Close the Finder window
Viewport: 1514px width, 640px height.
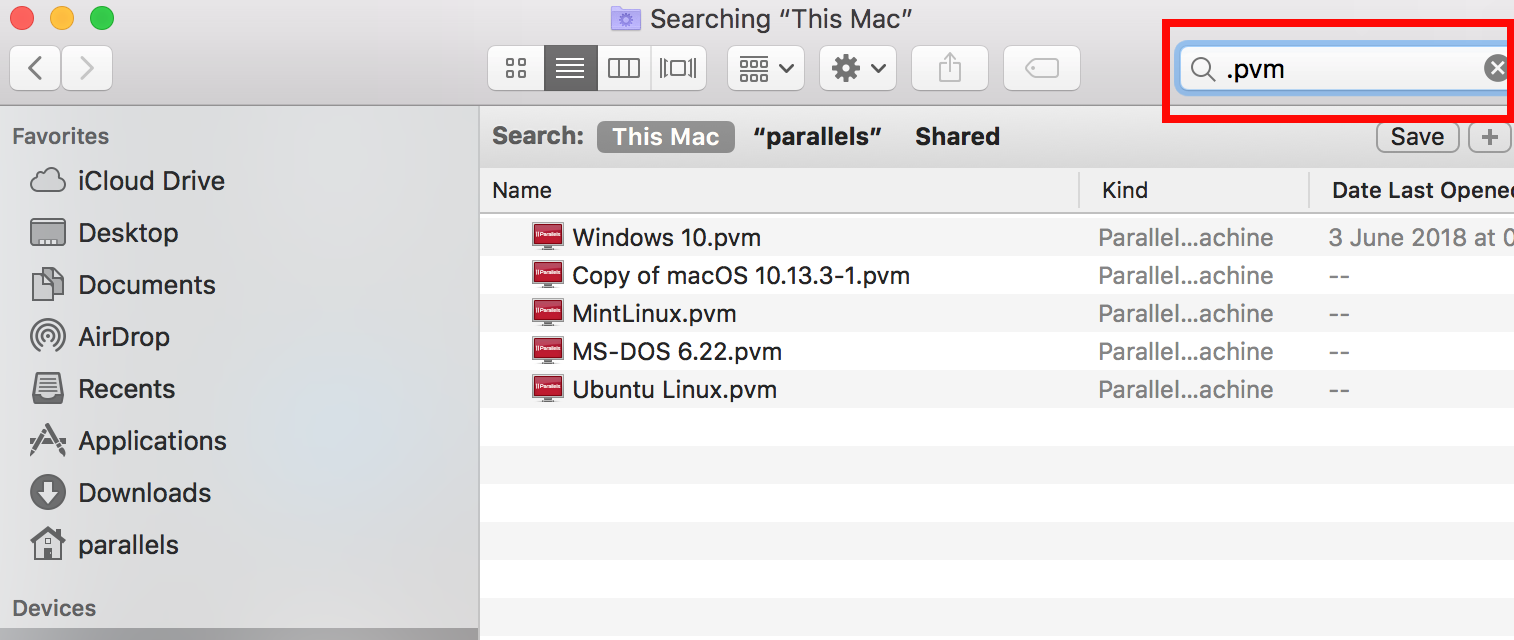(x=22, y=18)
